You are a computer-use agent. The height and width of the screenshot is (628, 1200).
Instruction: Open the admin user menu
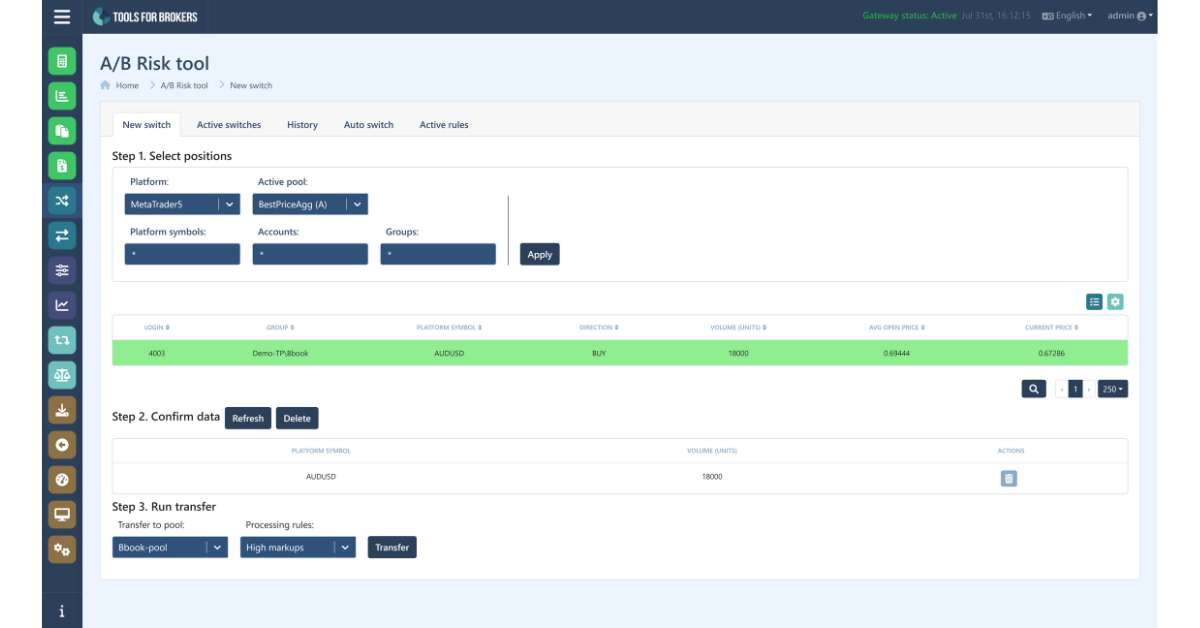[x=1130, y=16]
